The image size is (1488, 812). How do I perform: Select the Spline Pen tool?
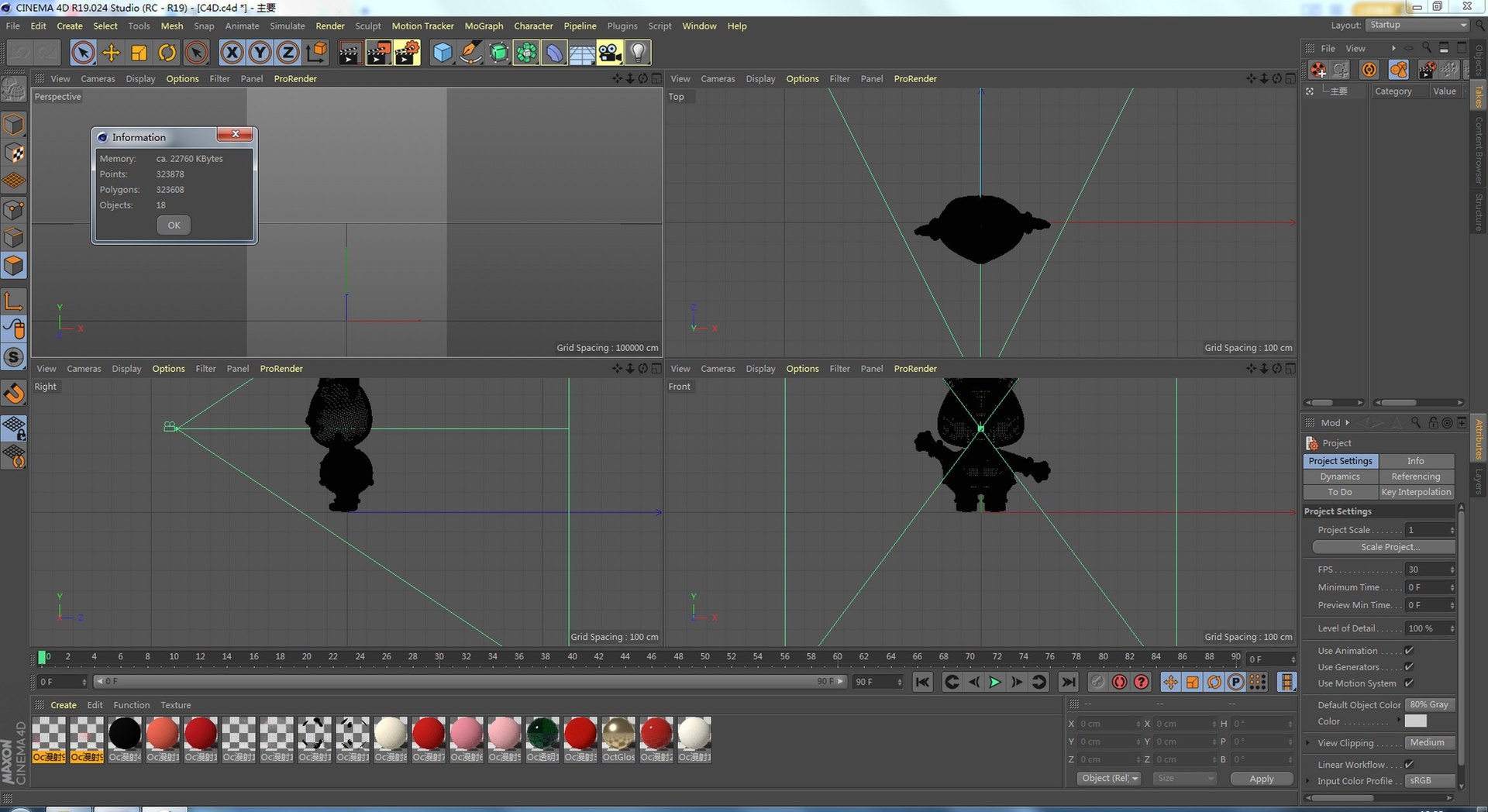tap(470, 53)
